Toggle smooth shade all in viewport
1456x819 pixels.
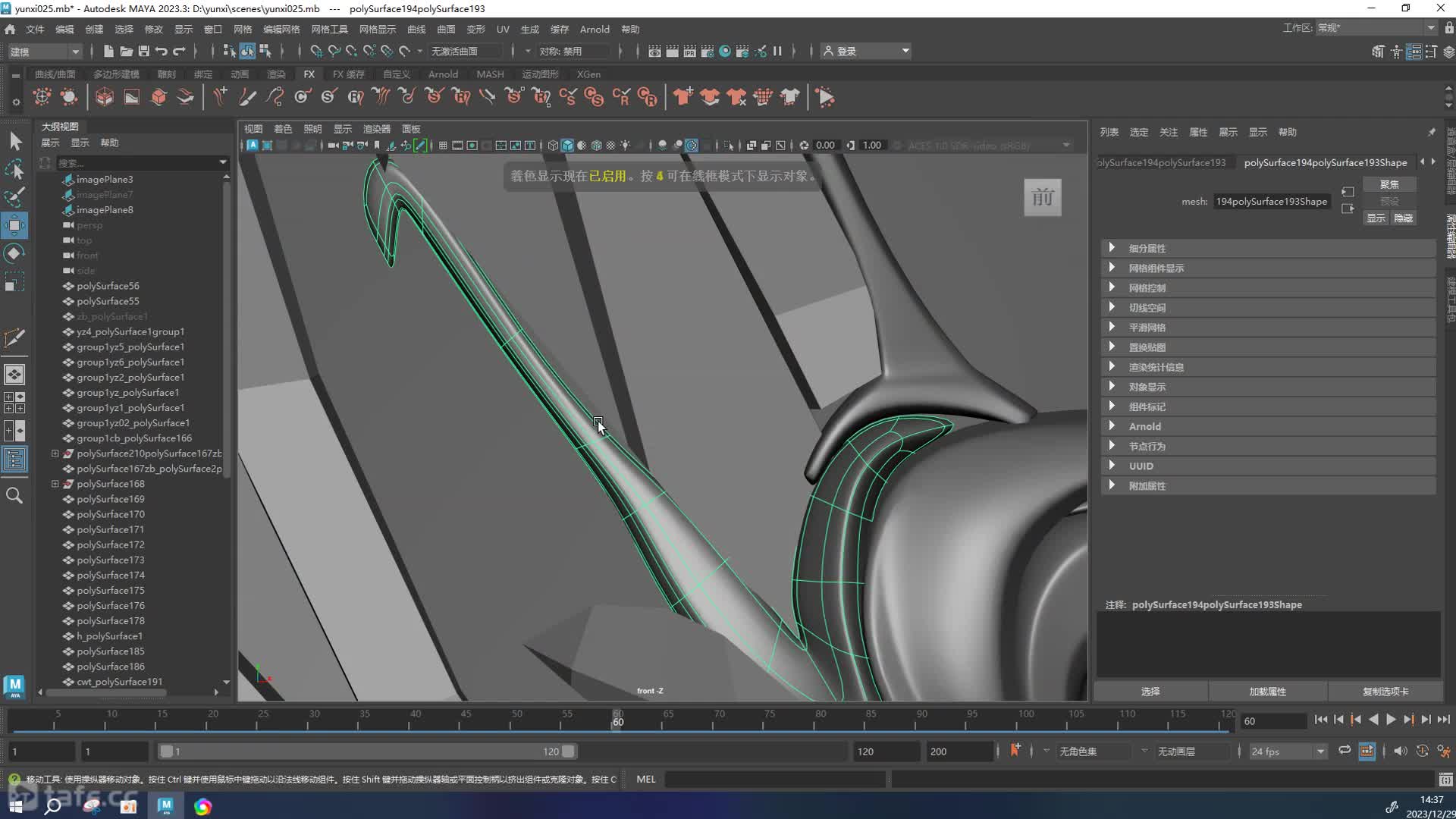(567, 146)
